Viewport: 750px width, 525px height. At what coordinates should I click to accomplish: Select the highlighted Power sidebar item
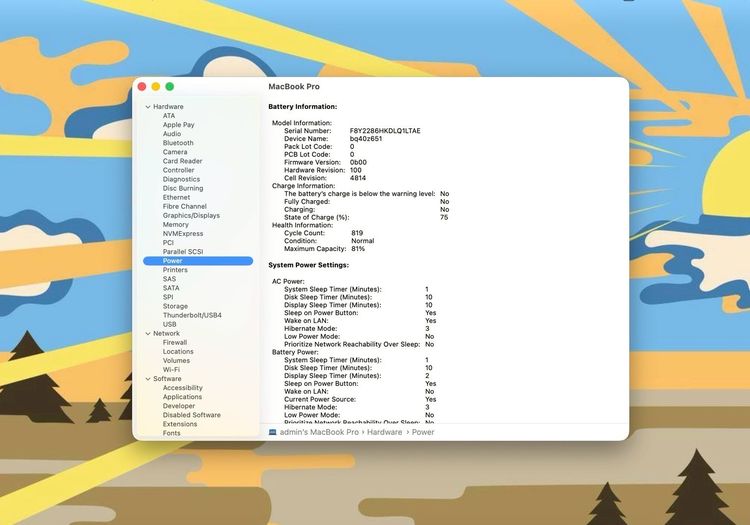[x=172, y=261]
